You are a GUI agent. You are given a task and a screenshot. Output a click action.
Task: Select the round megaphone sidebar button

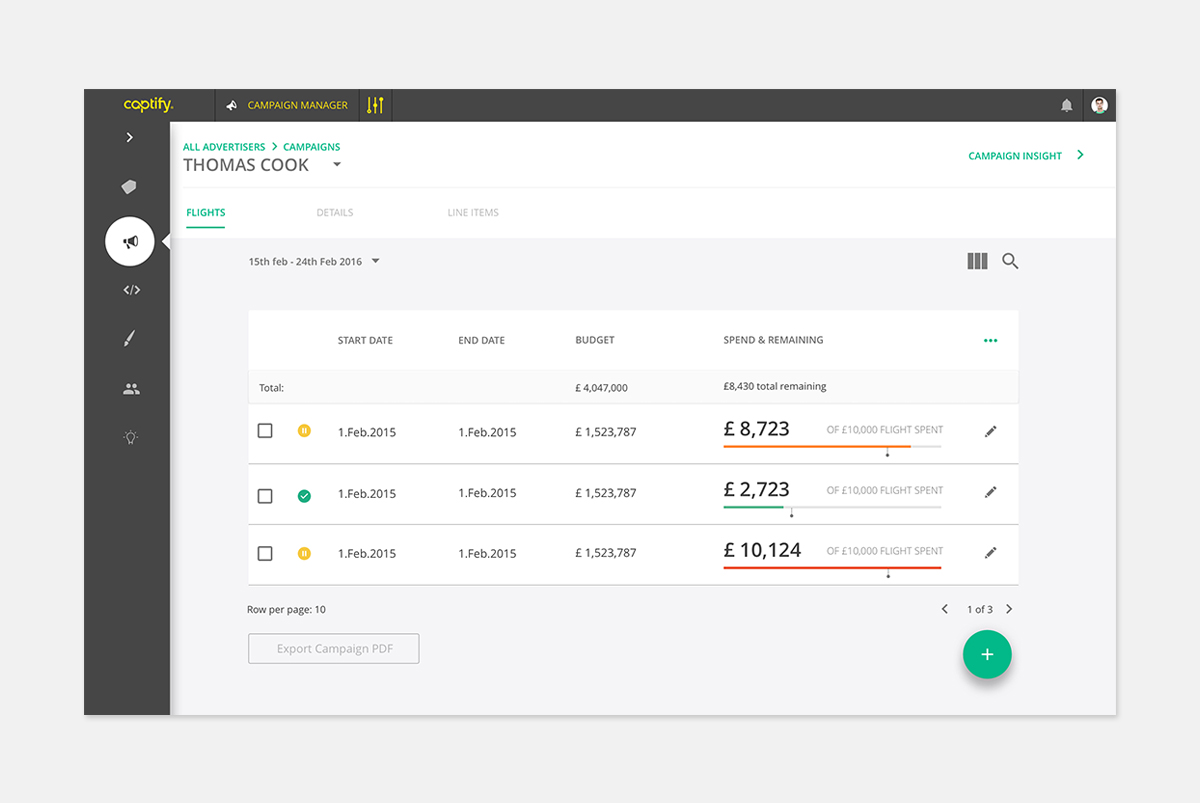[x=130, y=241]
